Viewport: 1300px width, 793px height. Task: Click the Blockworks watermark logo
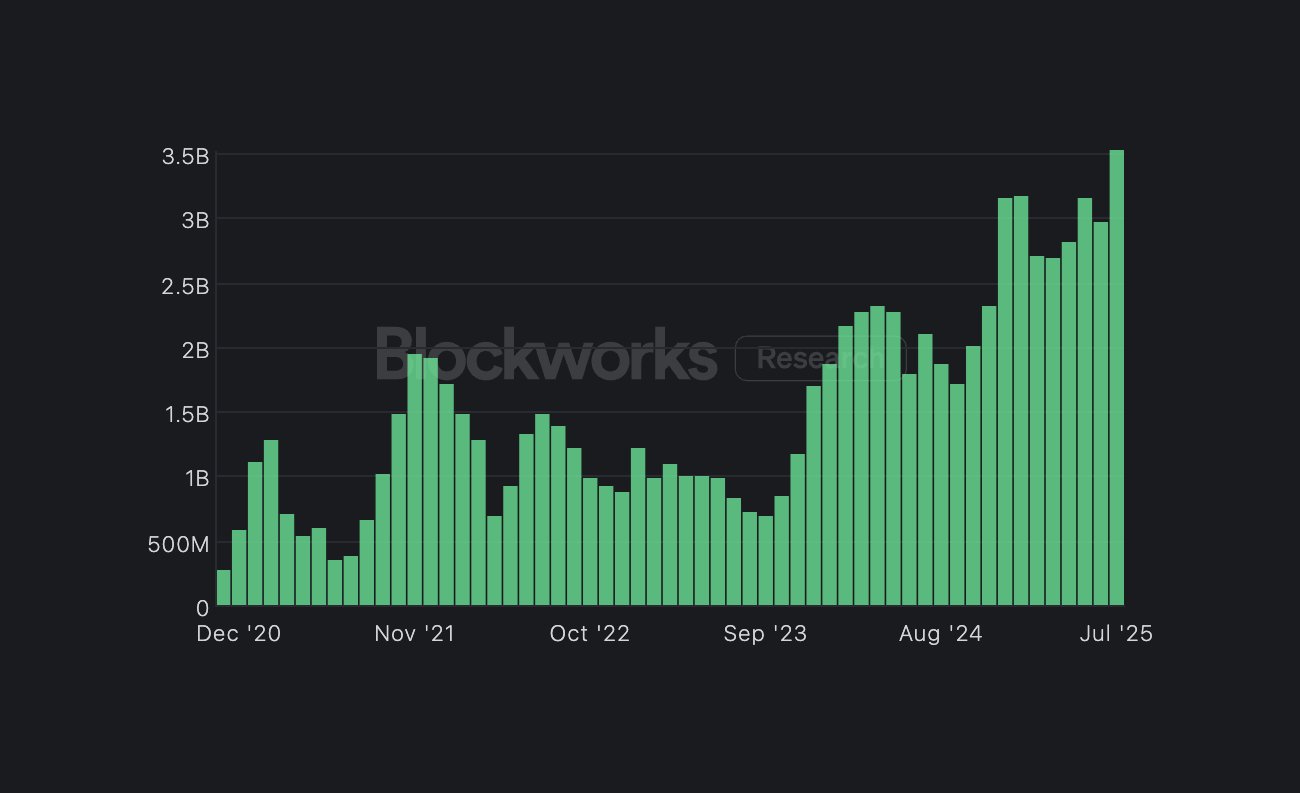point(546,355)
